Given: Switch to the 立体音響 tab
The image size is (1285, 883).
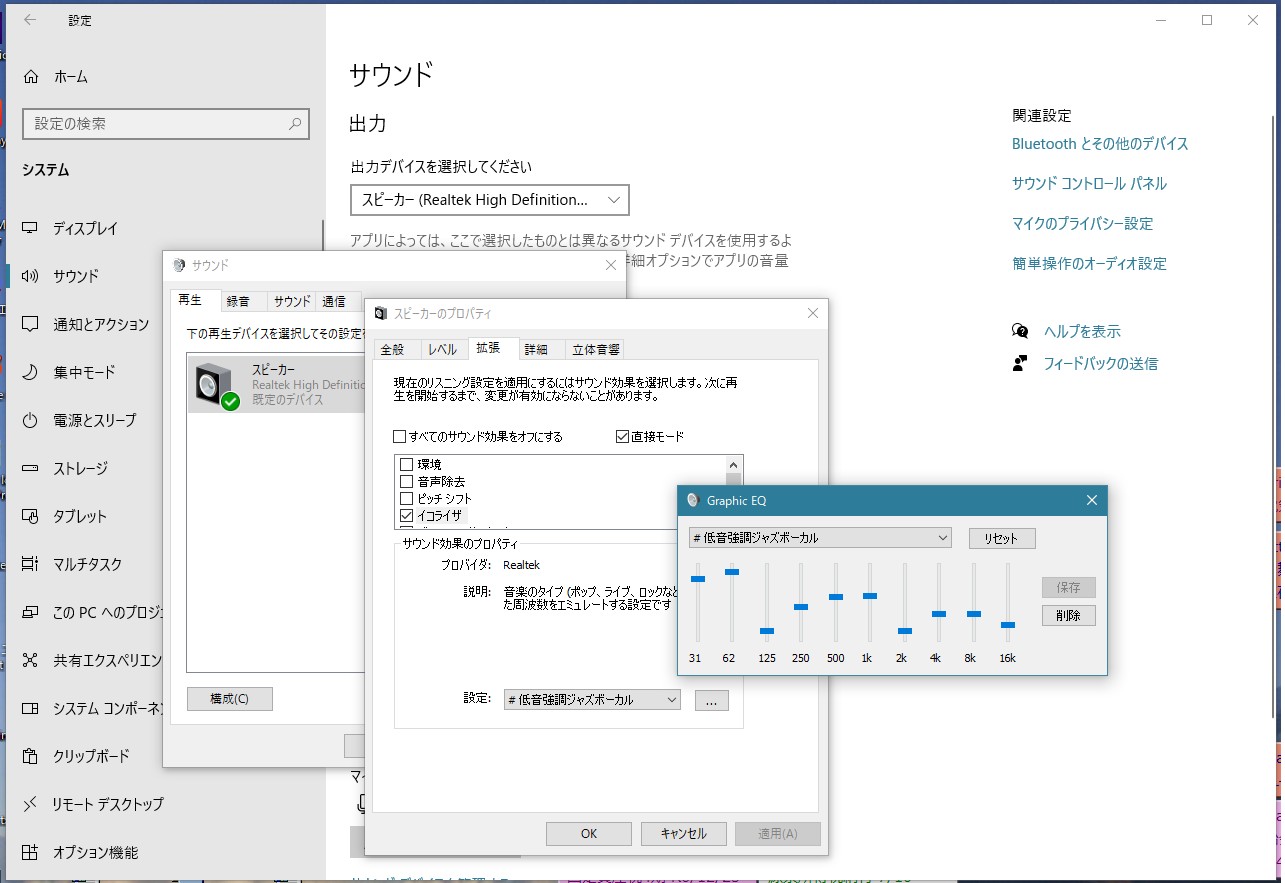Looking at the screenshot, I should coord(595,350).
